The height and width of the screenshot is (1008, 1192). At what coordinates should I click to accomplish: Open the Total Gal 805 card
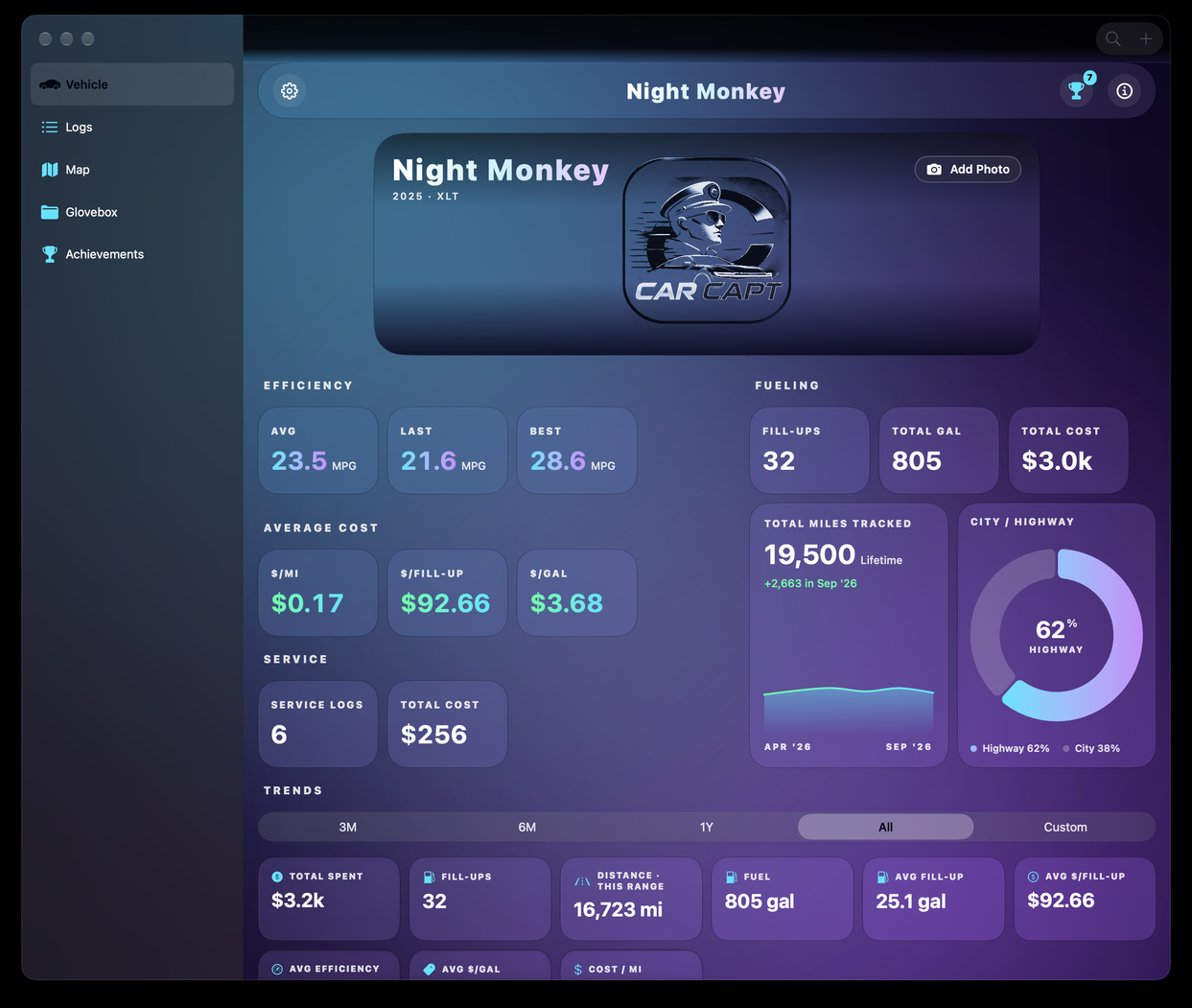939,451
